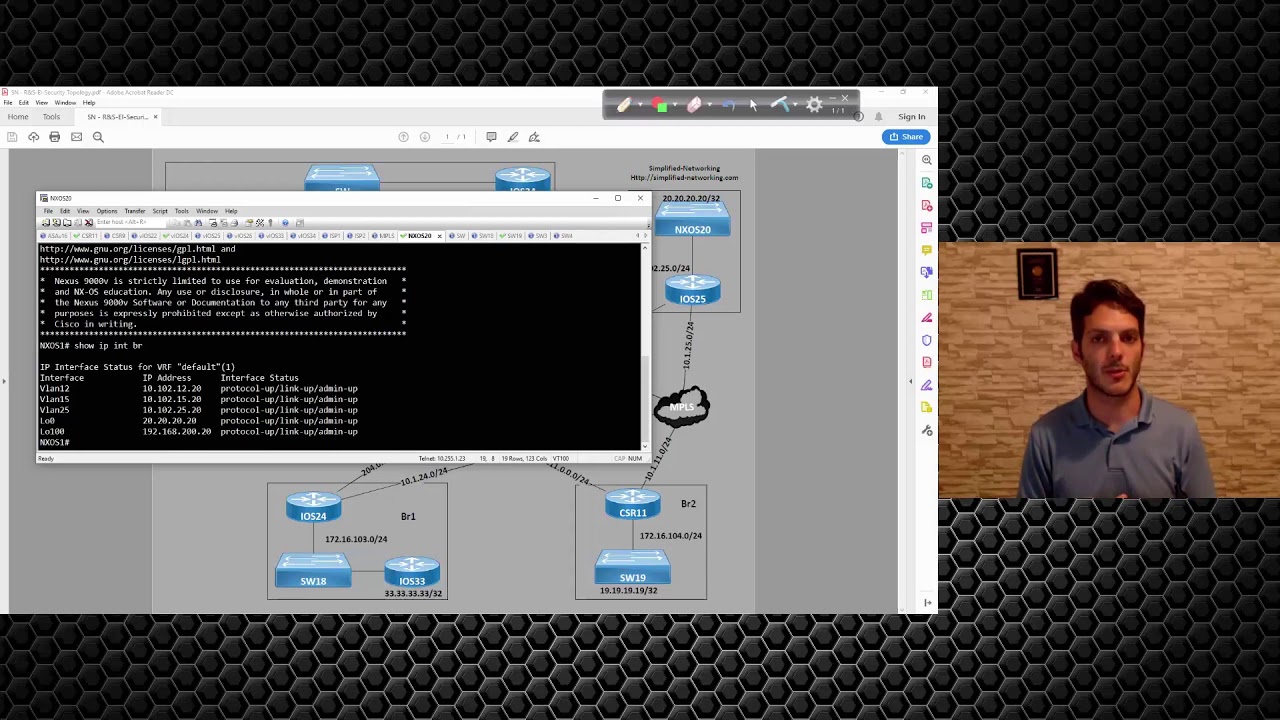Open the Acrobat Home tab
1280x720 pixels.
click(18, 117)
